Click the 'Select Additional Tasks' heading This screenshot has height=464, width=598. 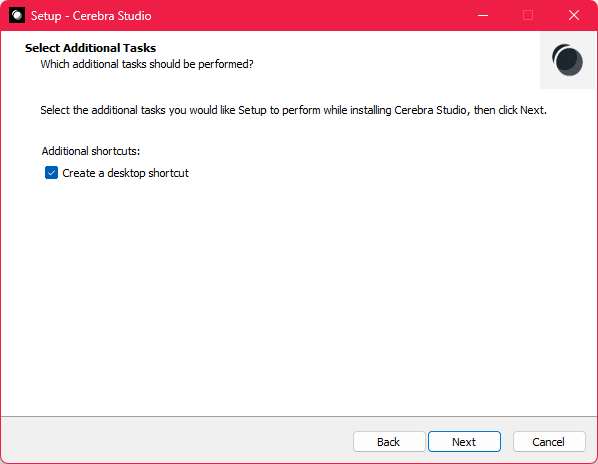click(90, 48)
